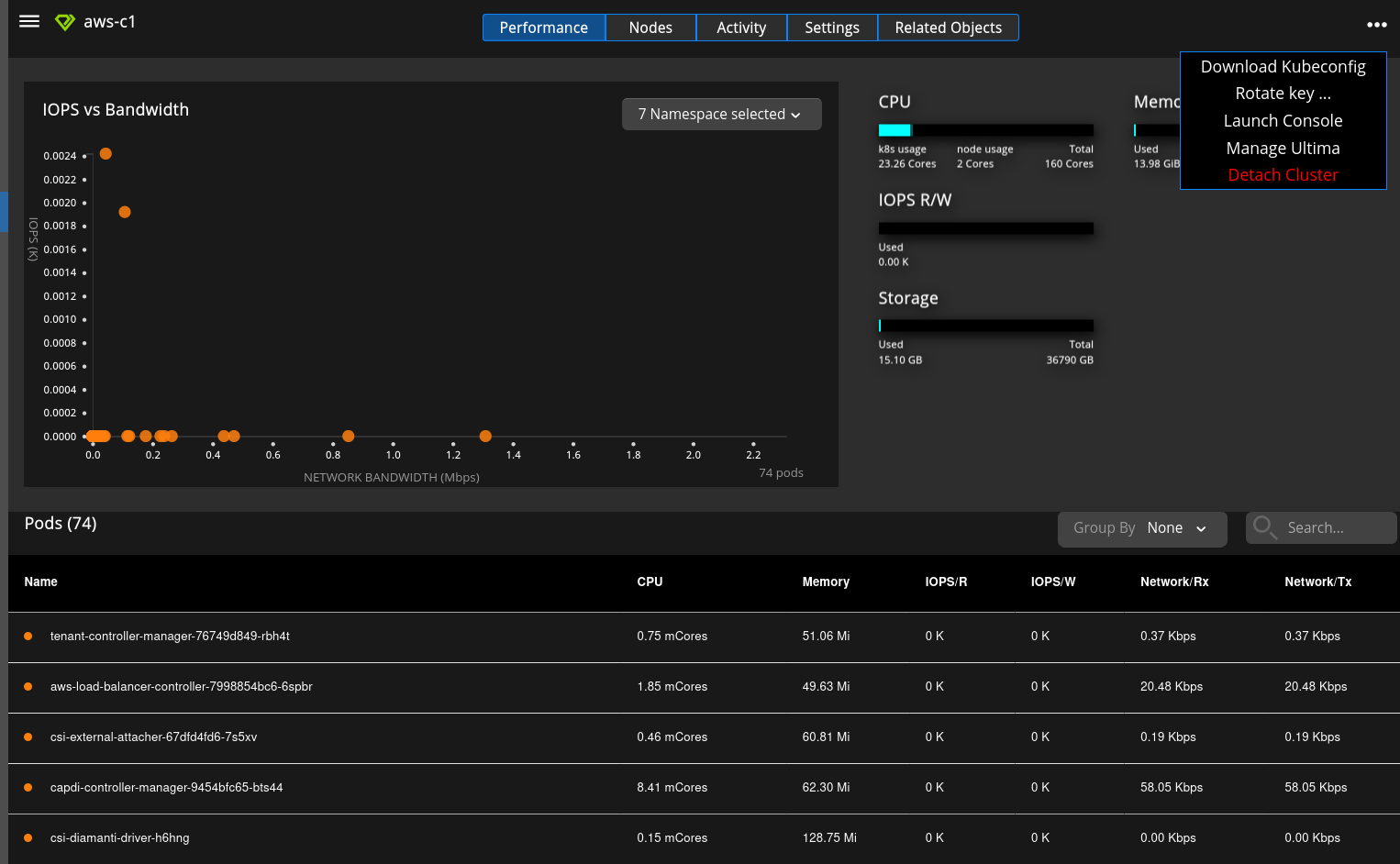The width and height of the screenshot is (1400, 864).
Task: Open pod csi-external-attacher-67dfd4fd6-7s5xv
Action: point(153,737)
